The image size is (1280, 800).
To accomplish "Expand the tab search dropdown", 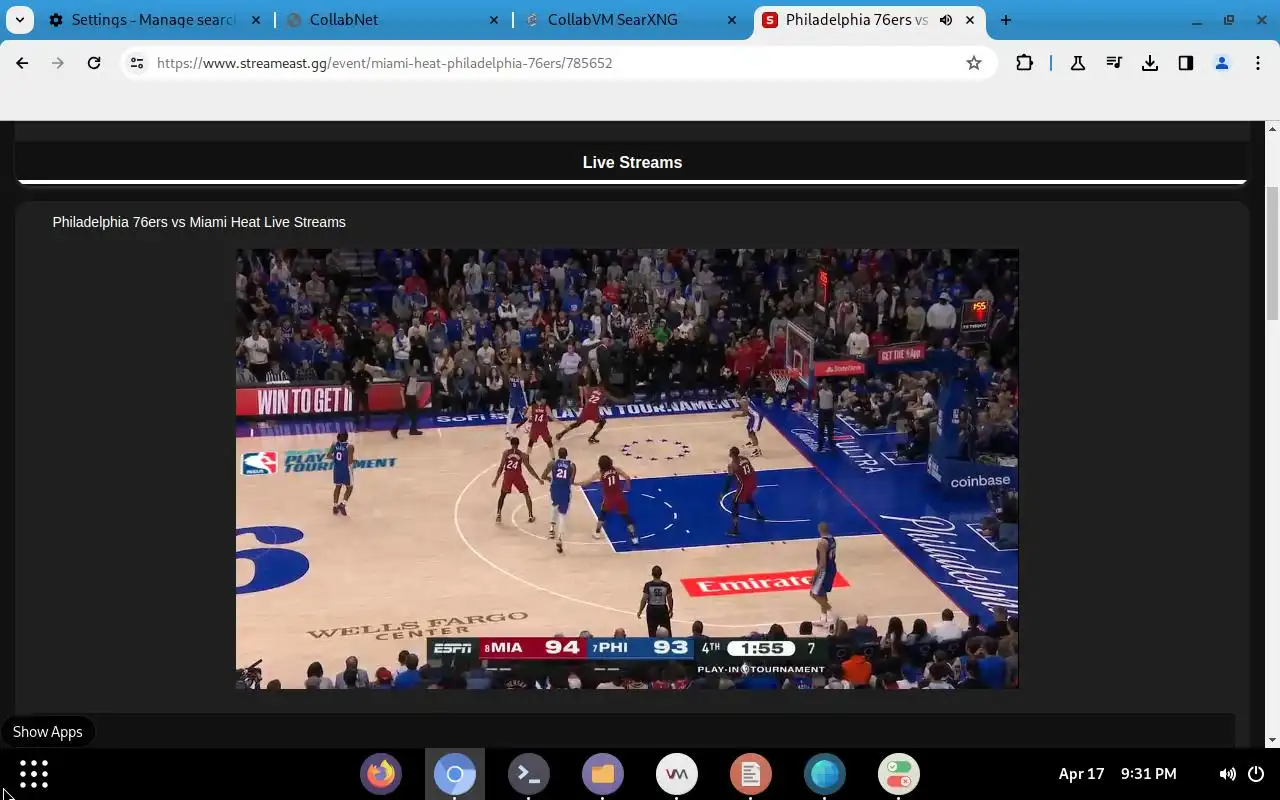I will point(20,20).
